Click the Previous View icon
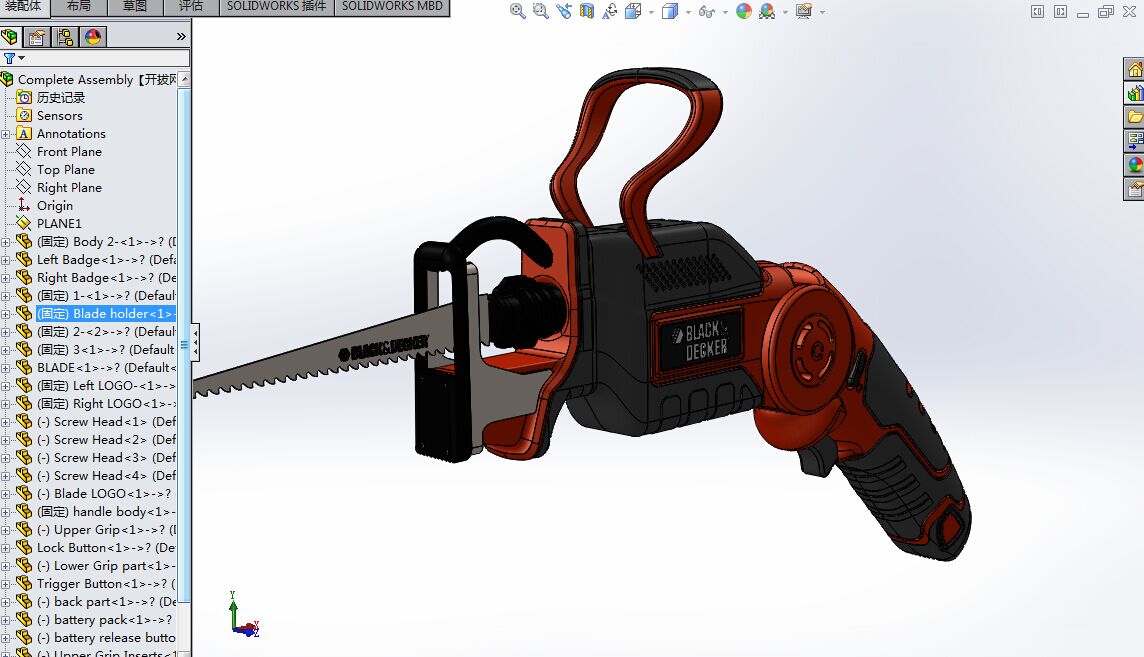The image size is (1144, 657). [564, 11]
